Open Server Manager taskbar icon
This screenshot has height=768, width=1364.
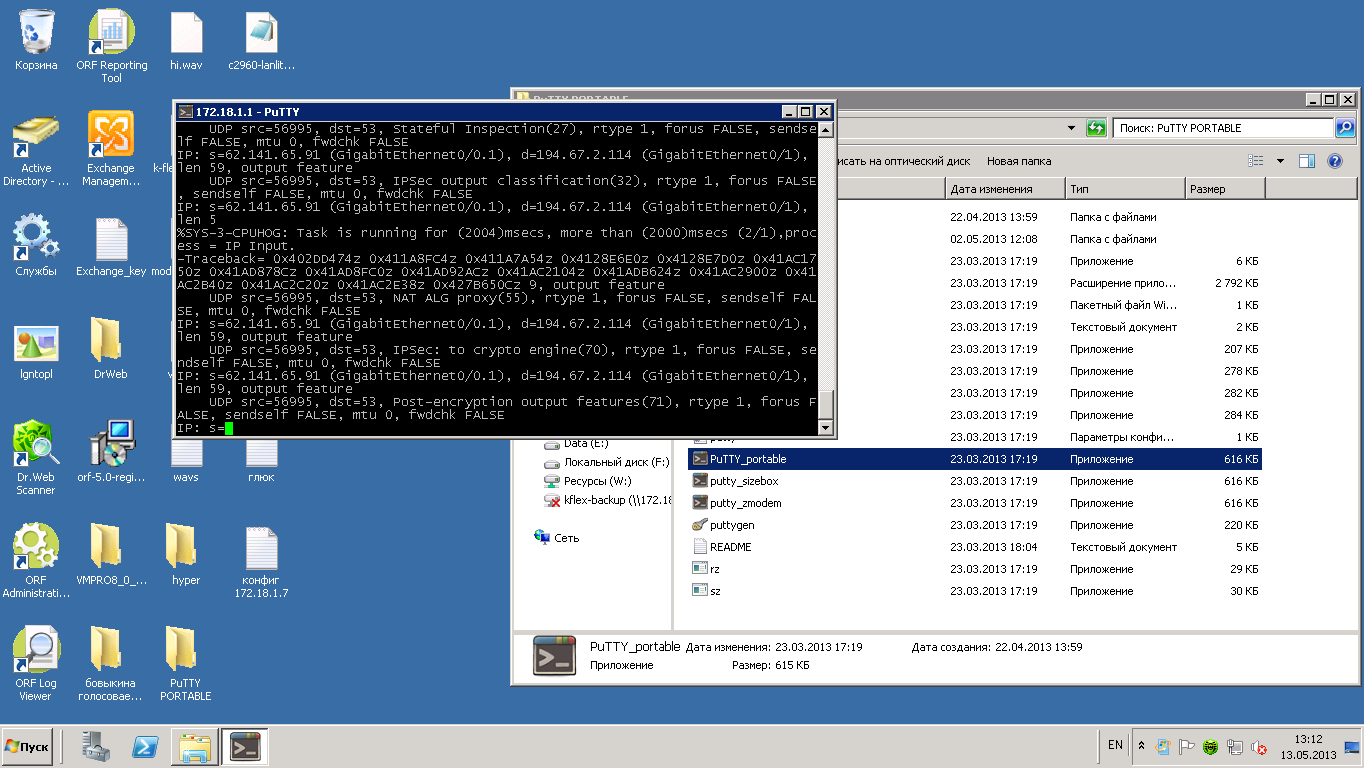point(98,747)
